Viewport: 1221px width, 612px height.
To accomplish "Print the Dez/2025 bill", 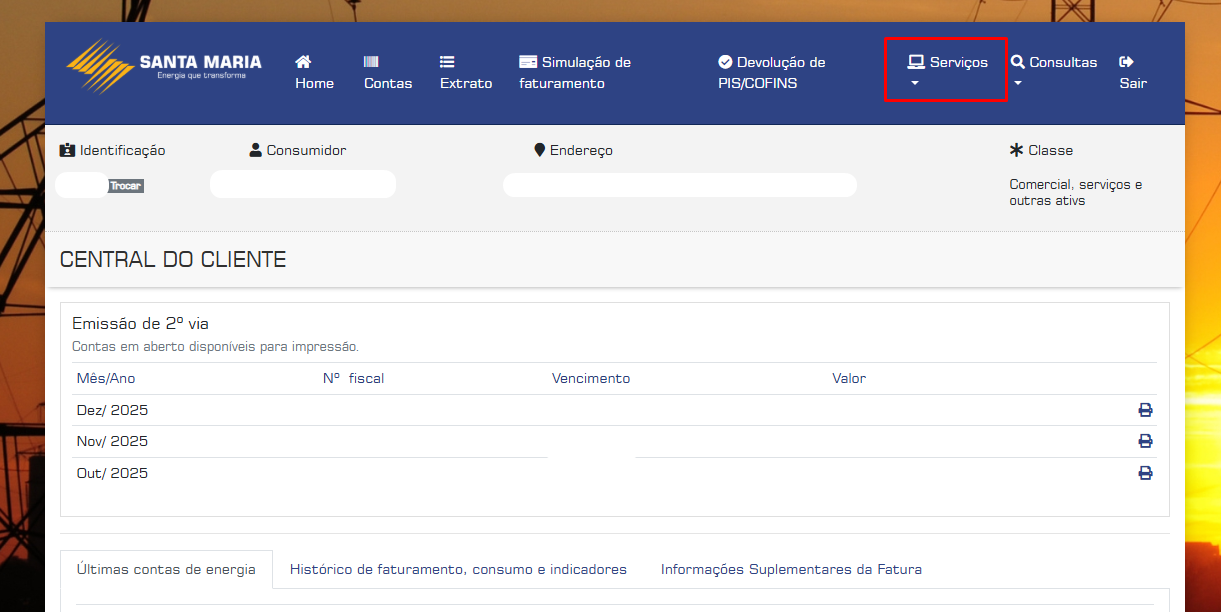I will coord(1145,410).
